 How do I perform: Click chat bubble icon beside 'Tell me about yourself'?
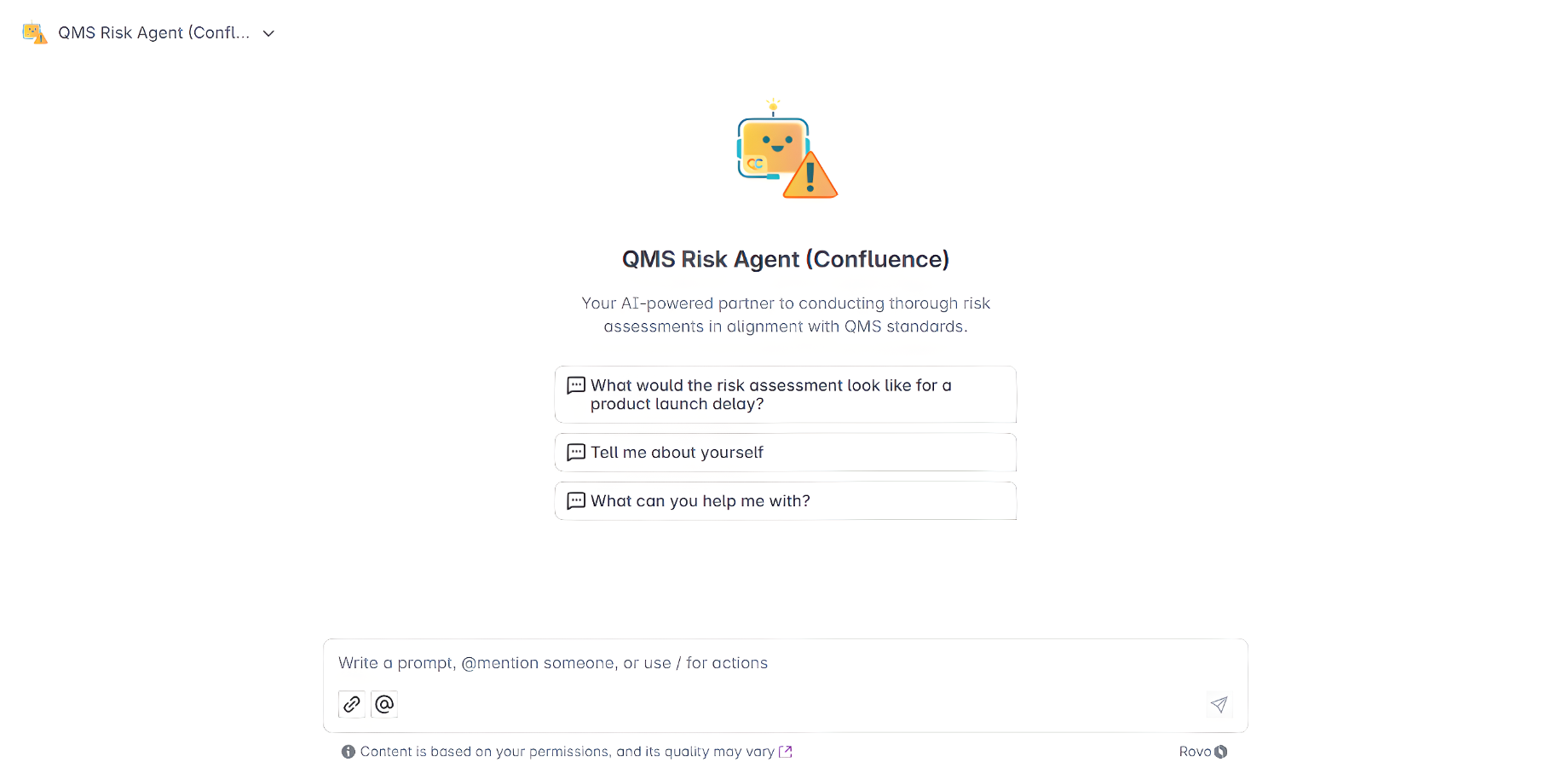[x=576, y=453]
